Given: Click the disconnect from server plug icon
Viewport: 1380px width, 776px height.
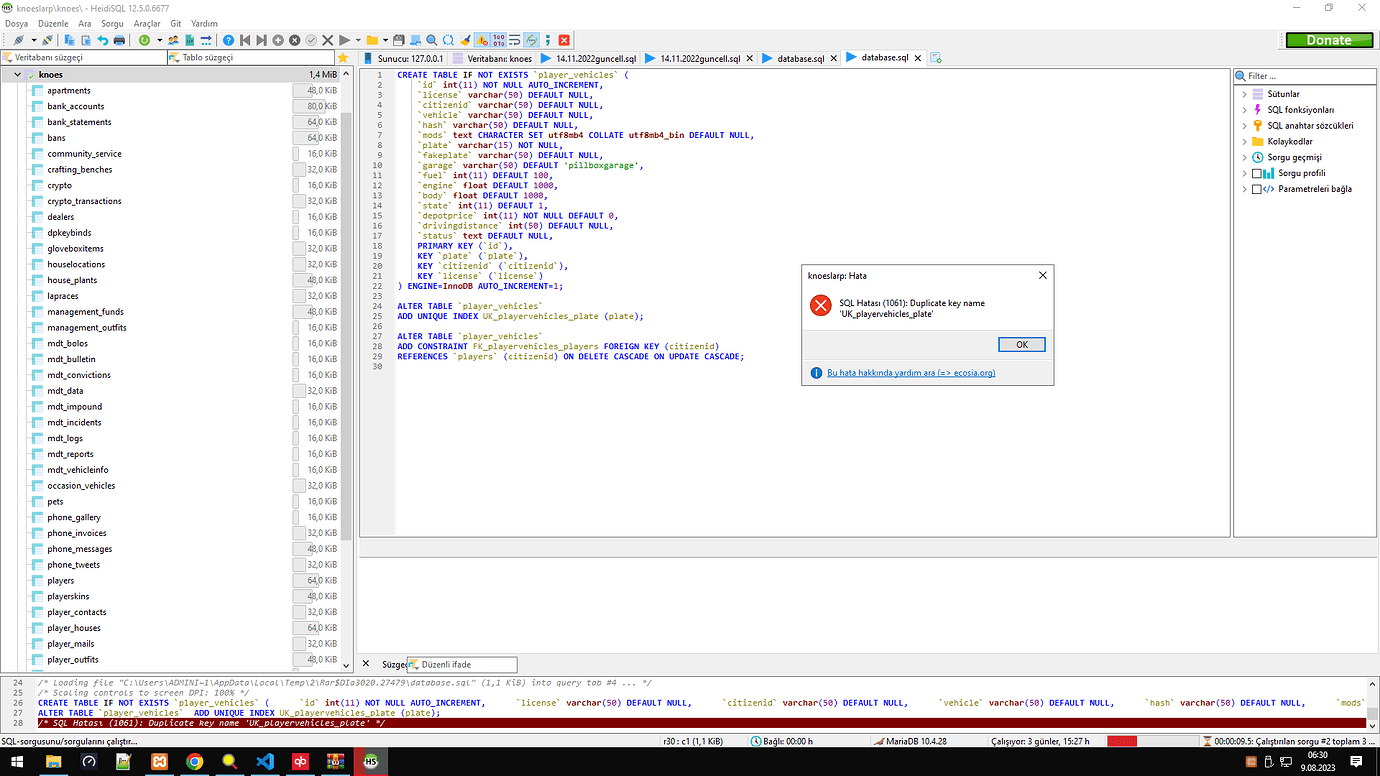Looking at the screenshot, I should (x=47, y=40).
